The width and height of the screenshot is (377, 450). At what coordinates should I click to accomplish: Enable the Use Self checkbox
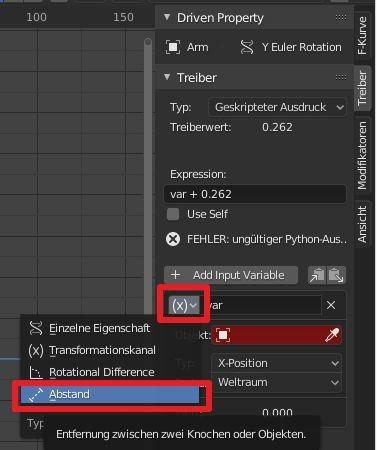(173, 214)
